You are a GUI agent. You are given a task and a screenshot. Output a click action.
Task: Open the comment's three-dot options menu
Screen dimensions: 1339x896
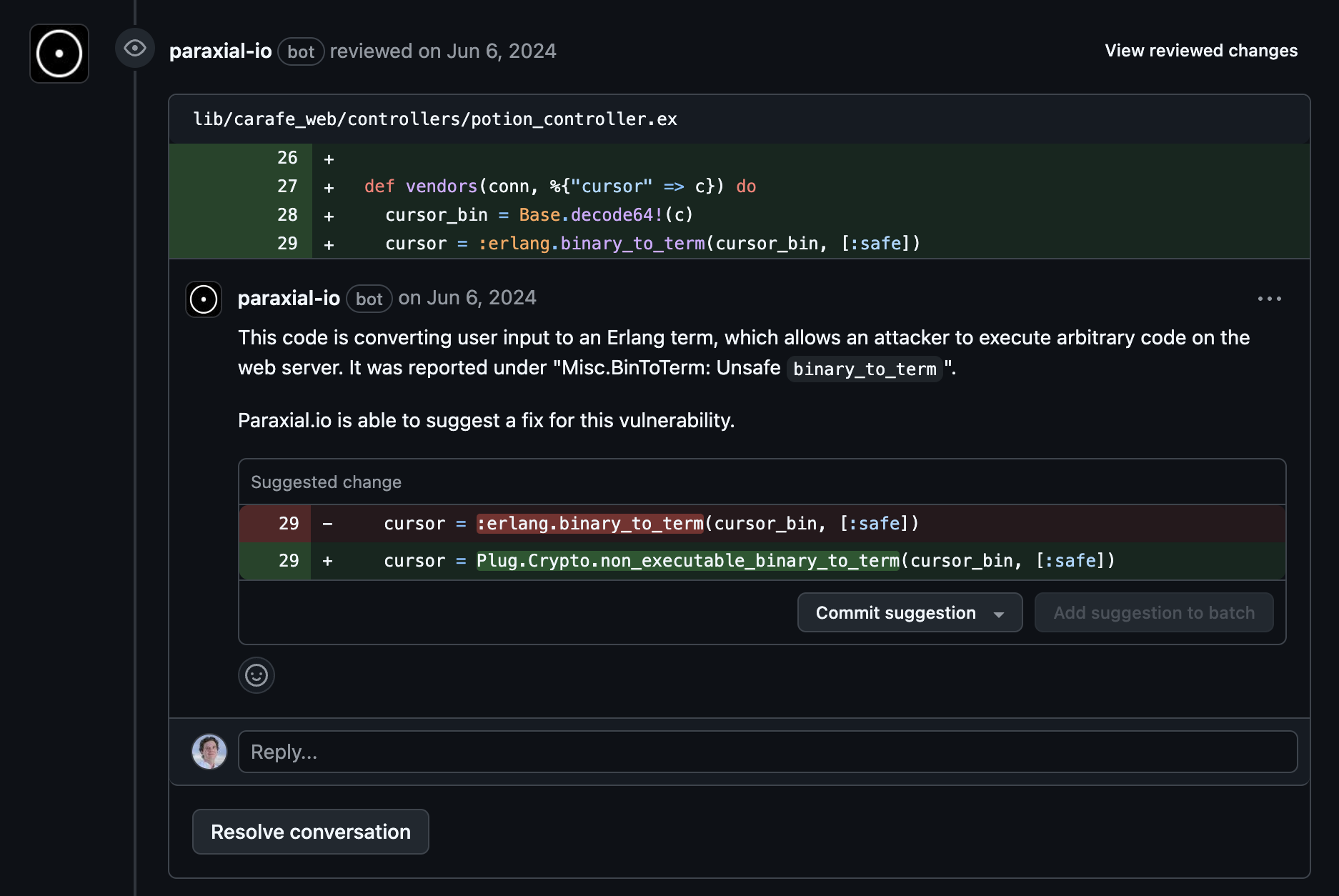pos(1270,299)
